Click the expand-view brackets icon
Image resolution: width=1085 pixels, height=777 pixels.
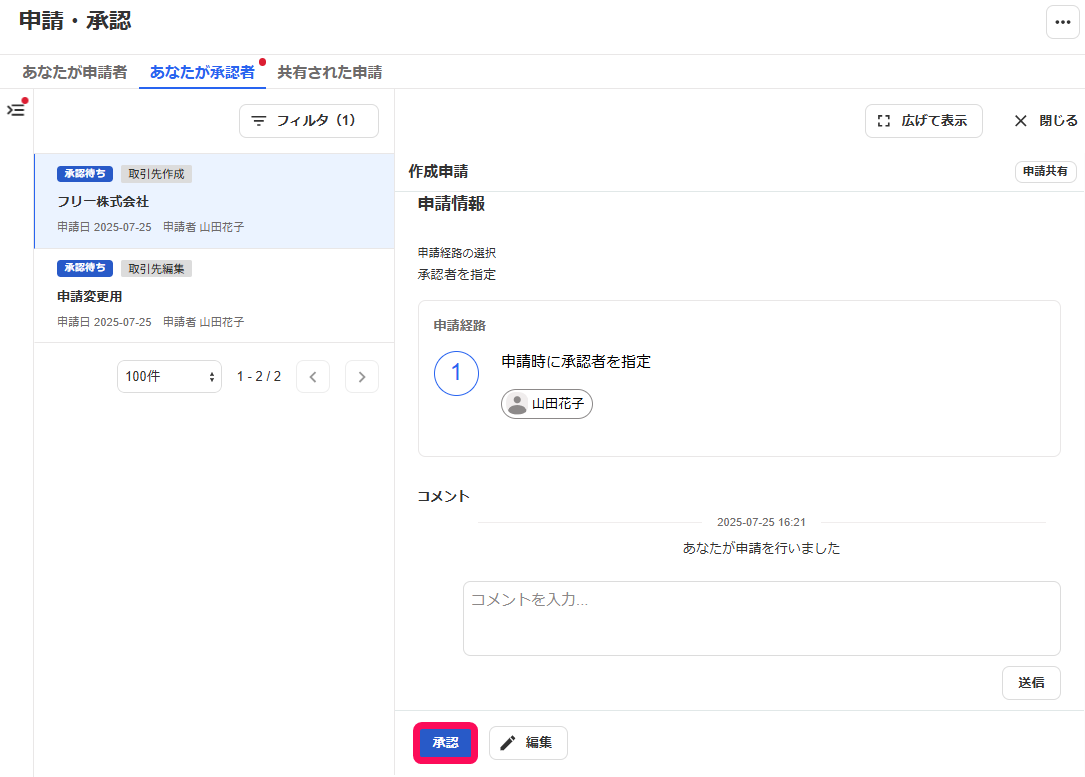point(884,121)
